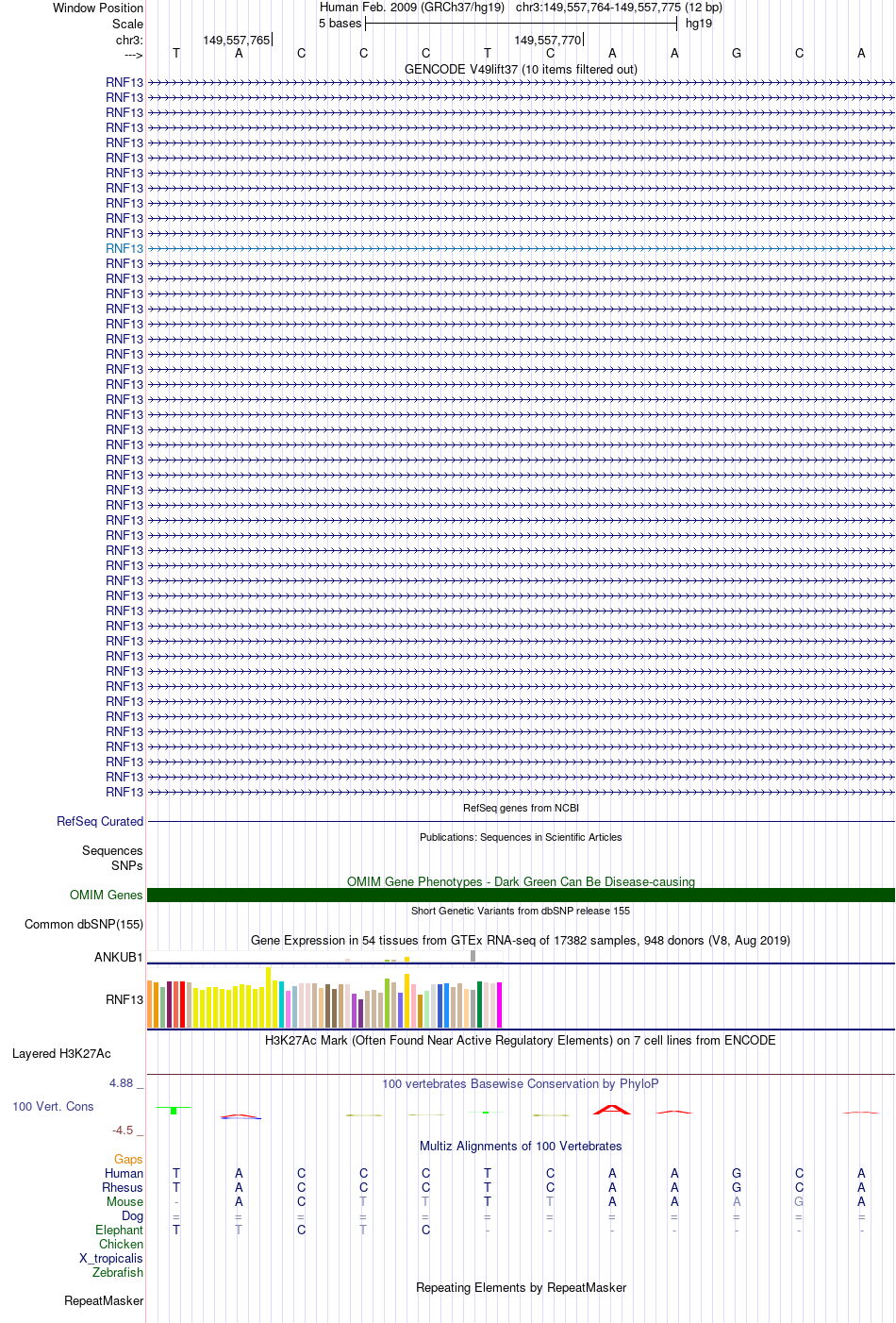Open 'Short Genetic Variants from dbSNP release 155'
The width and height of the screenshot is (896, 1323).
pyautogui.click(x=521, y=911)
